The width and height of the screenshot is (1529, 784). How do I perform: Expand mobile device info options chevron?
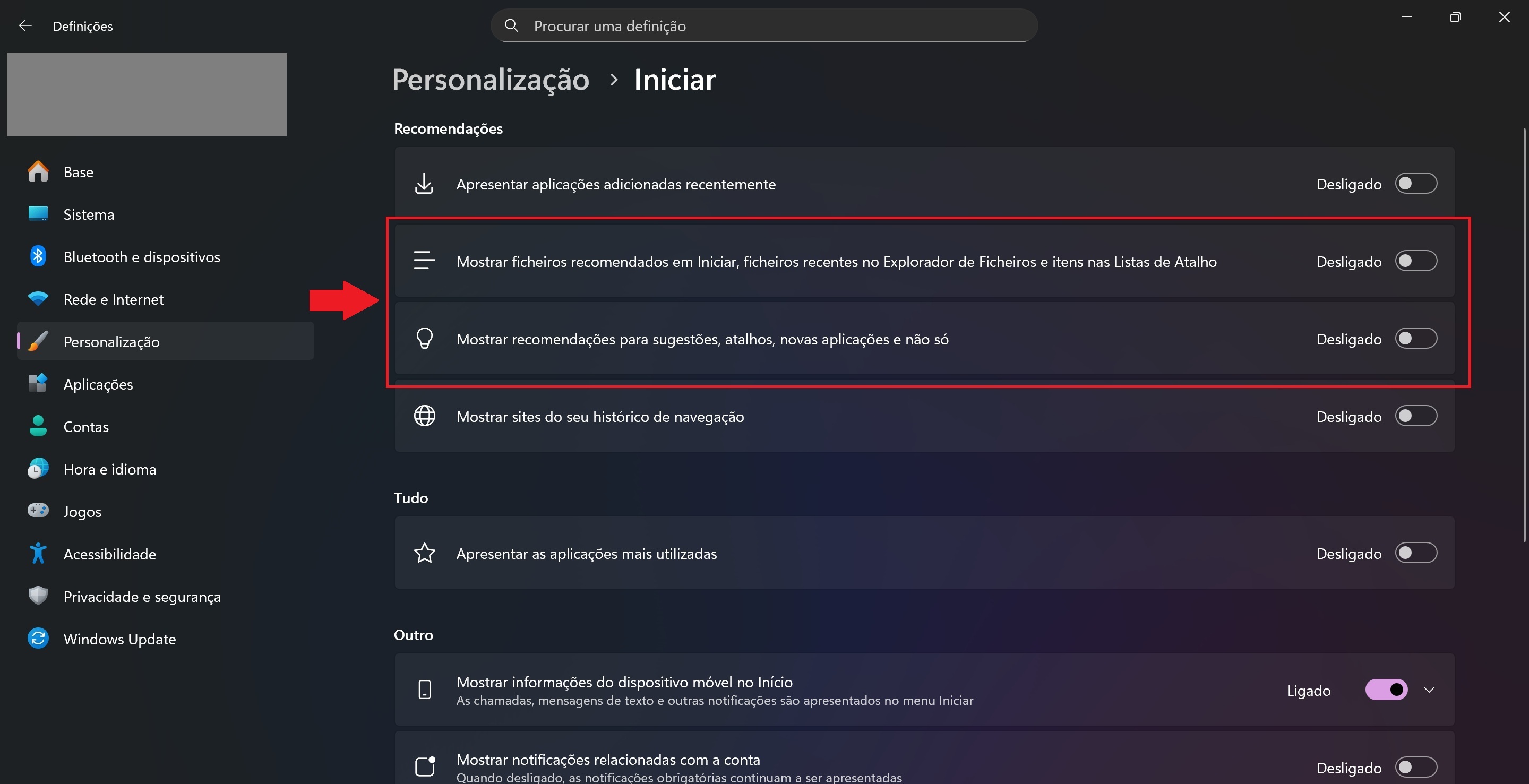coord(1429,690)
